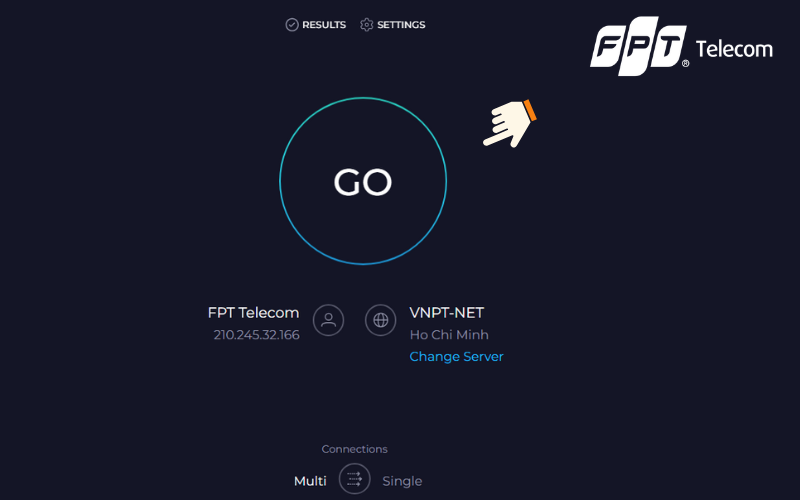Open the Results checkmark icon
The image size is (800, 500).
[292, 24]
